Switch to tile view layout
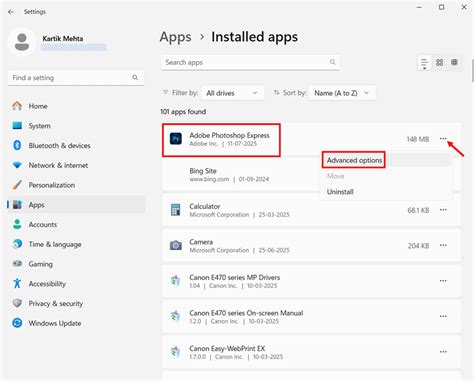The width and height of the screenshot is (474, 381). [x=454, y=62]
